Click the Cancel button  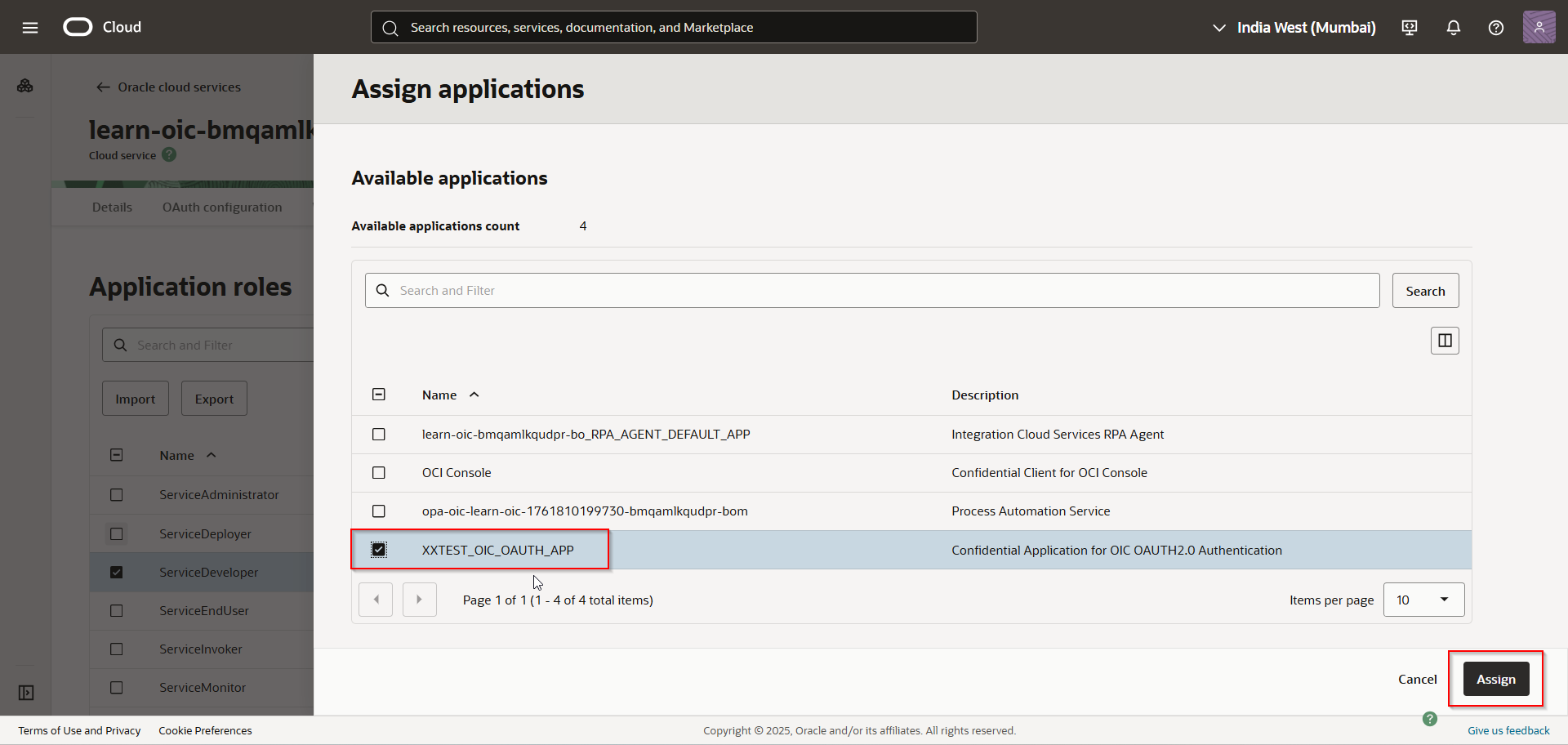tap(1417, 680)
